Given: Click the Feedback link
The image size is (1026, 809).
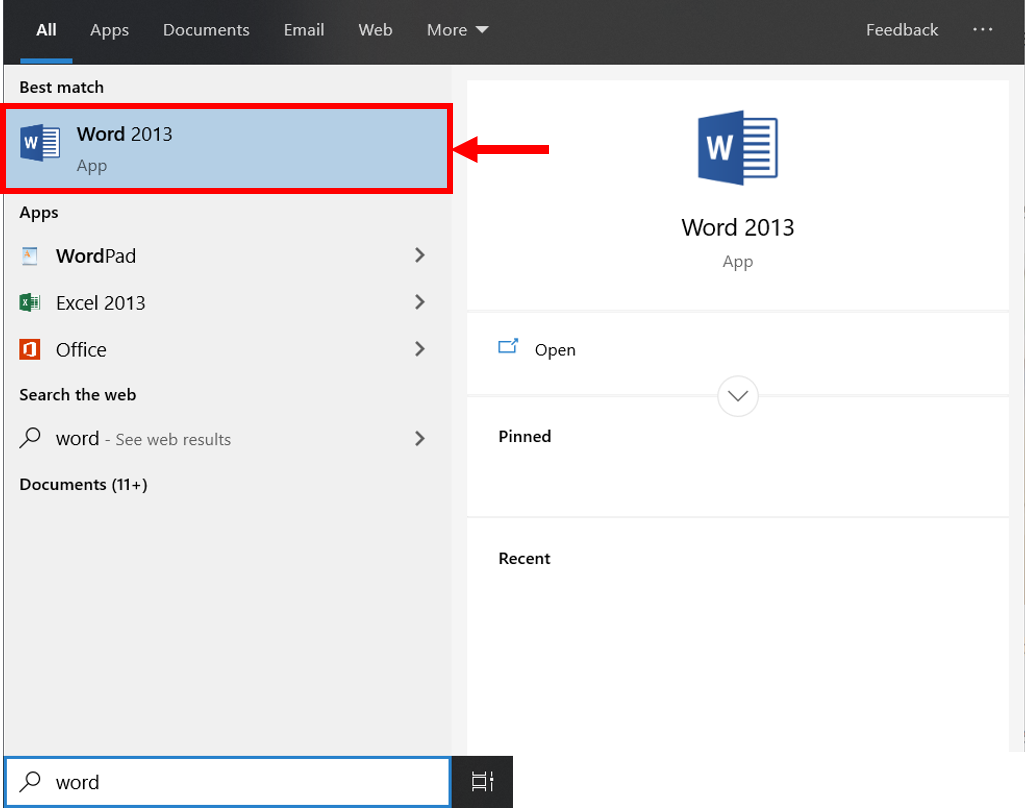Looking at the screenshot, I should point(902,30).
